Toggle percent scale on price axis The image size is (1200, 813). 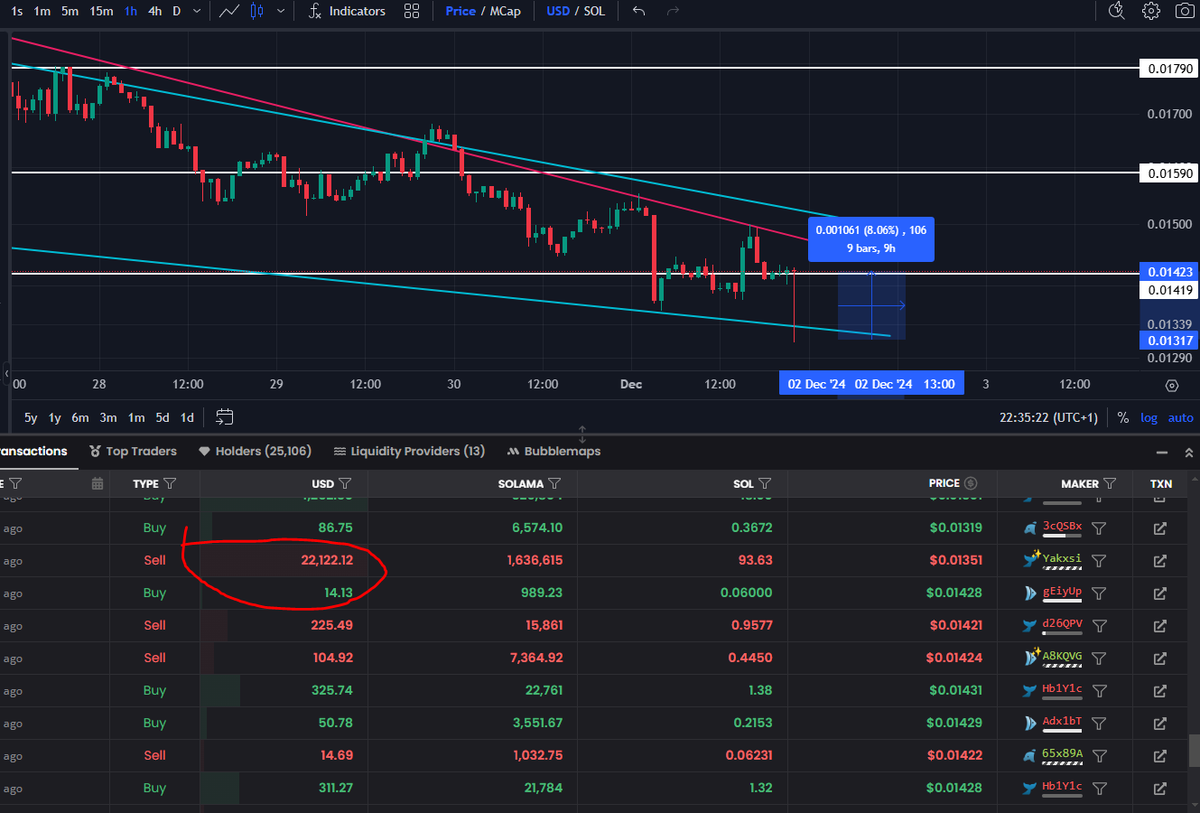1123,417
